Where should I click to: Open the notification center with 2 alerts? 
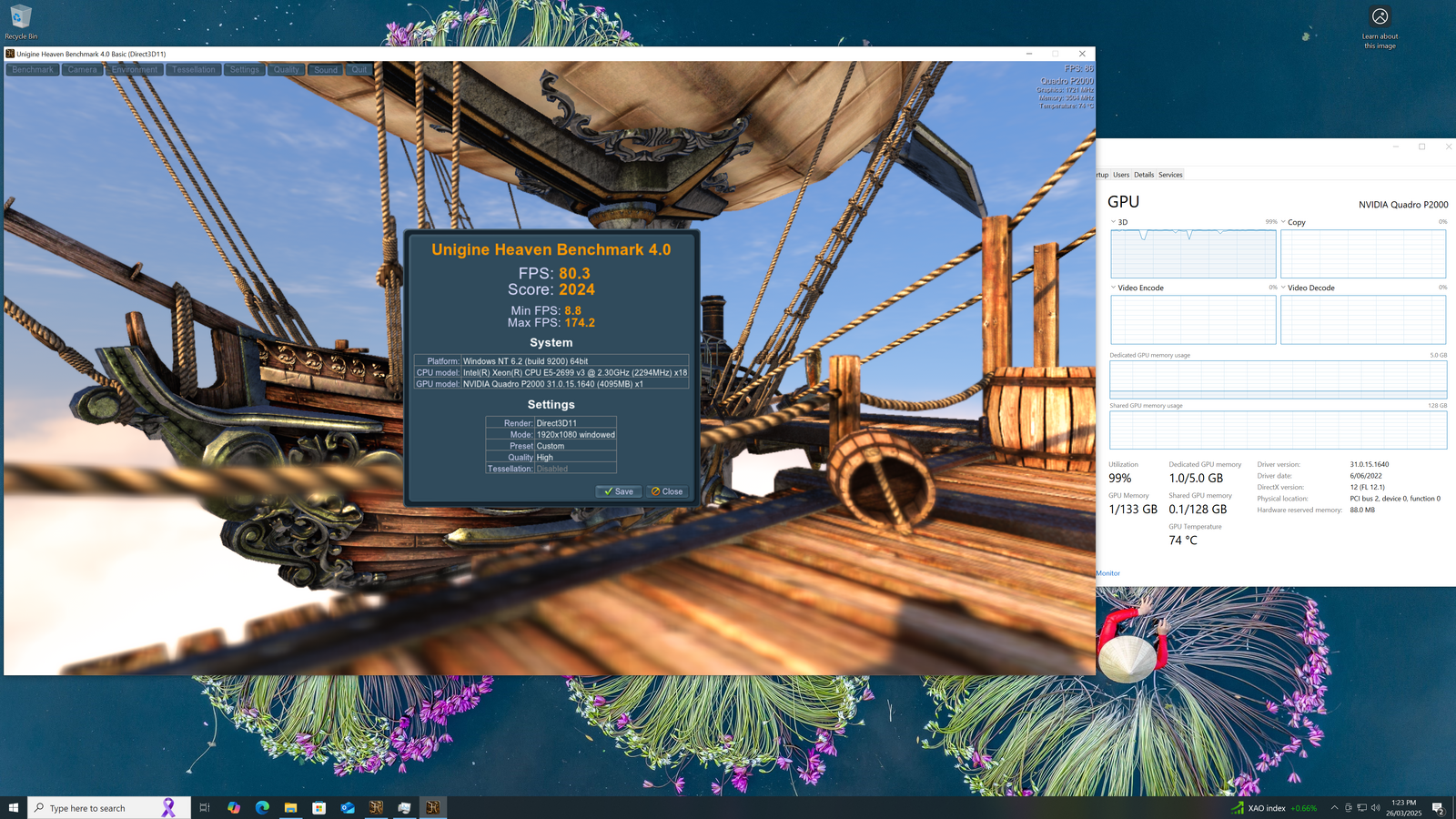click(x=1438, y=808)
